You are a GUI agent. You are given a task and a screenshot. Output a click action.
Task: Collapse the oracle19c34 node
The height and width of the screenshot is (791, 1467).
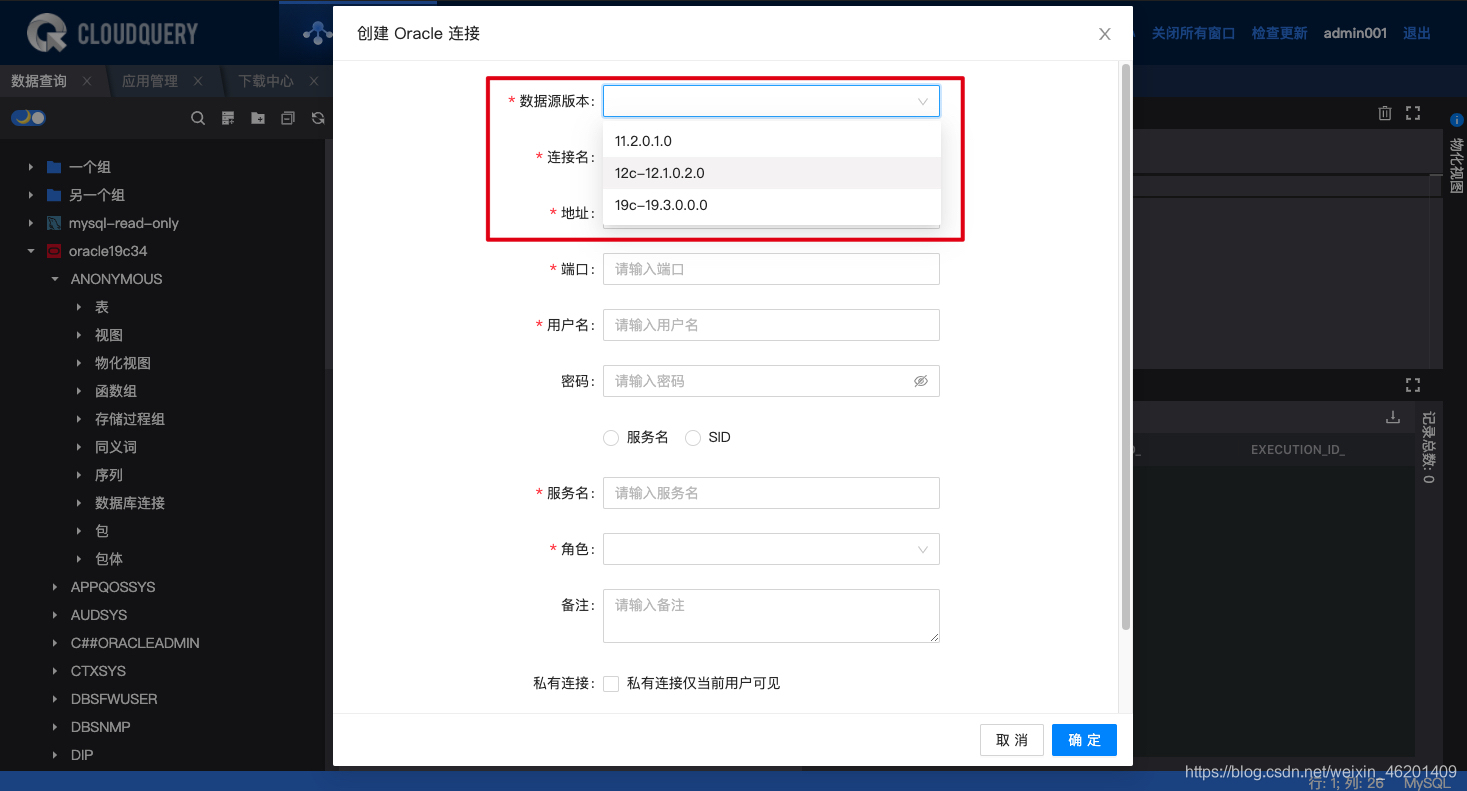31,251
